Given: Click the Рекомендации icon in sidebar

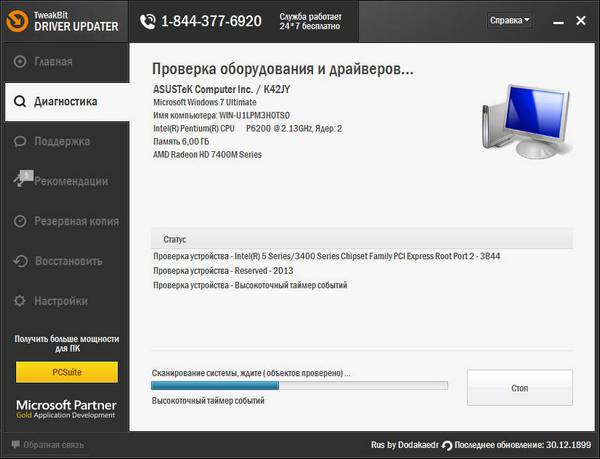Looking at the screenshot, I should (20, 181).
